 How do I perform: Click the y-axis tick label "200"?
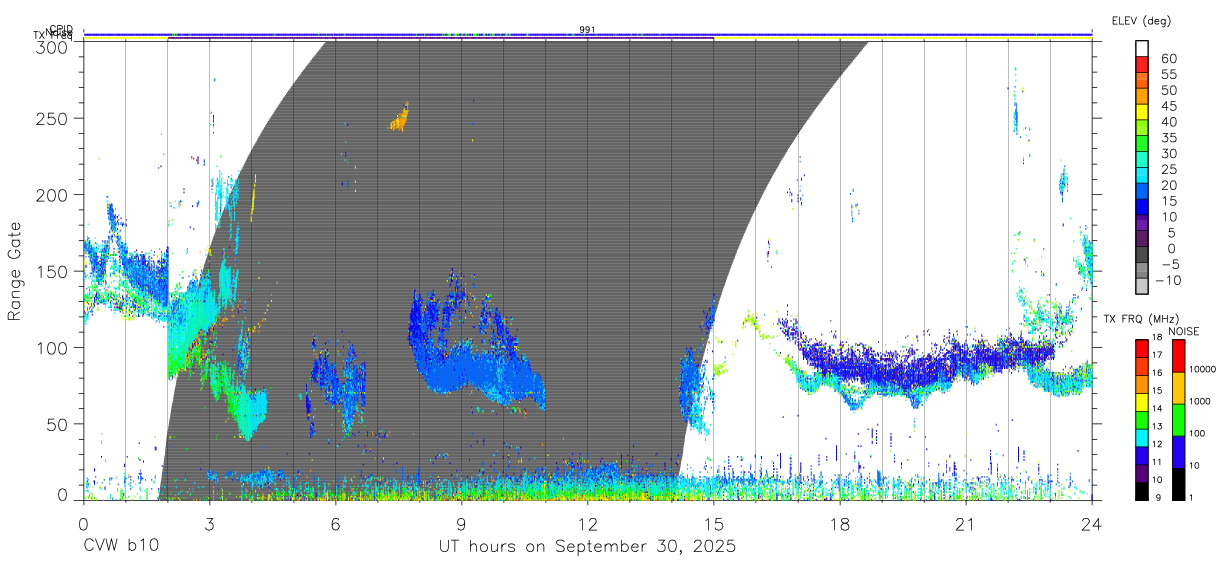[51, 195]
